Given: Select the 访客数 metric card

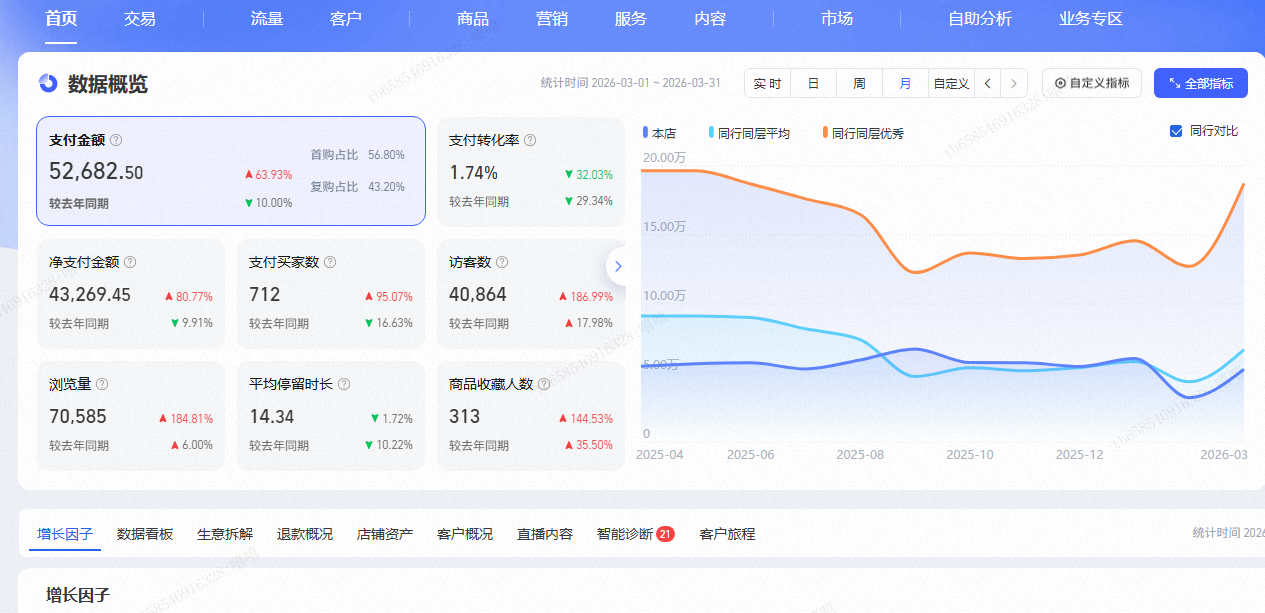Looking at the screenshot, I should (531, 293).
